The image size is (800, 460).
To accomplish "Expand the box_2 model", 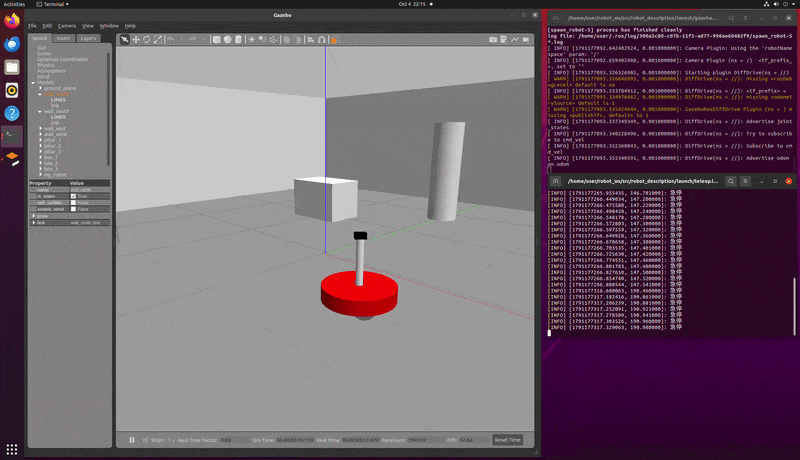I will (40, 163).
